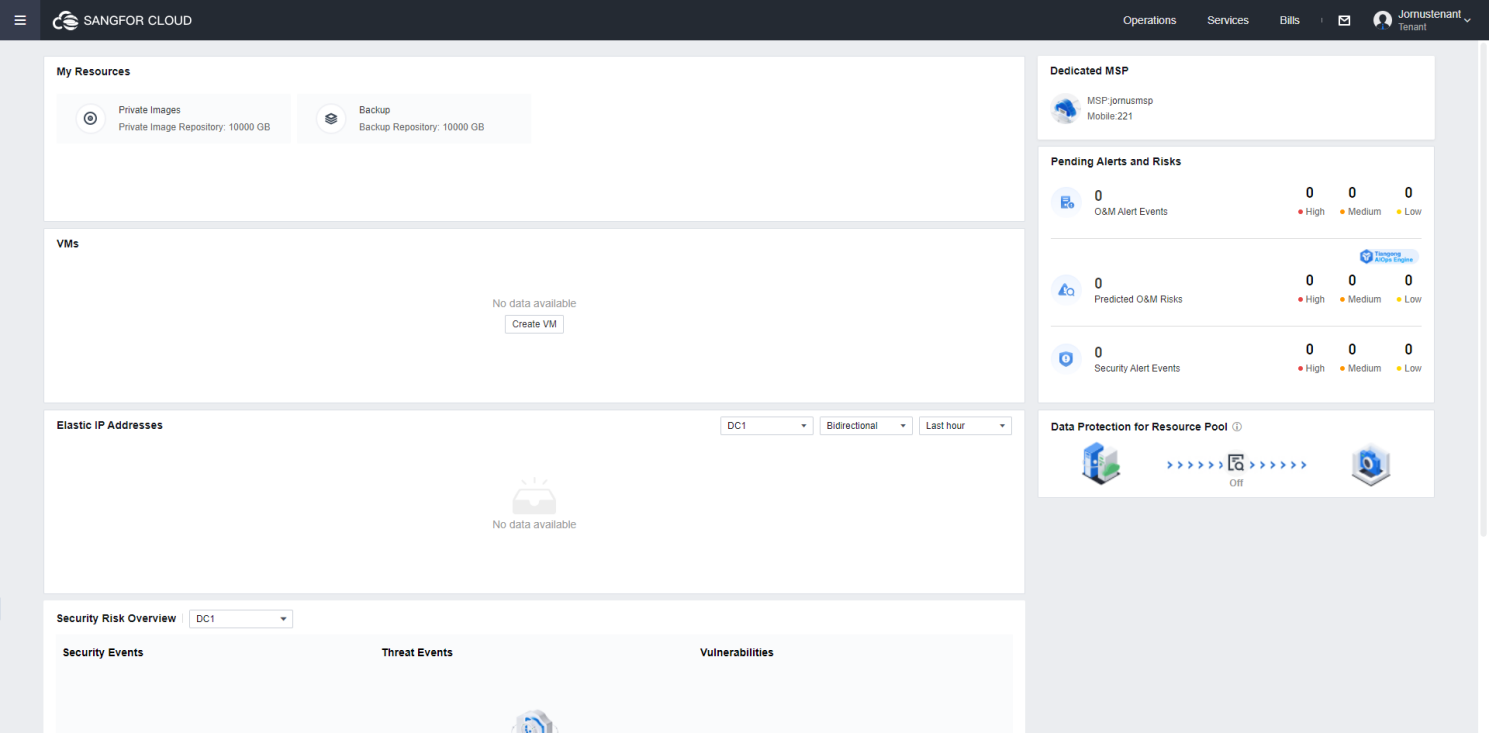Click the Security Events heading
The width and height of the screenshot is (1489, 733).
pyautogui.click(x=103, y=652)
